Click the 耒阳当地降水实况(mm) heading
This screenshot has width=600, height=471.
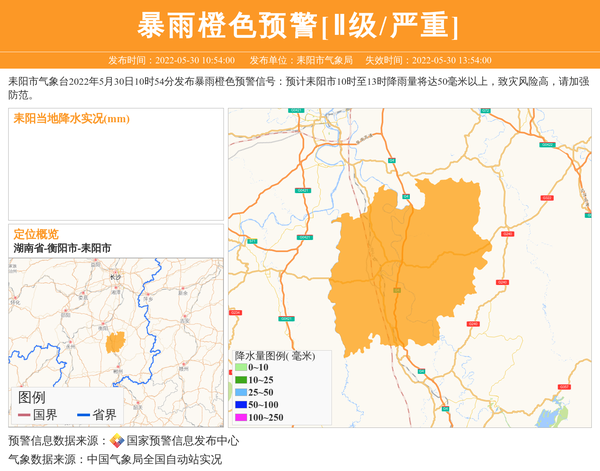tap(72, 119)
